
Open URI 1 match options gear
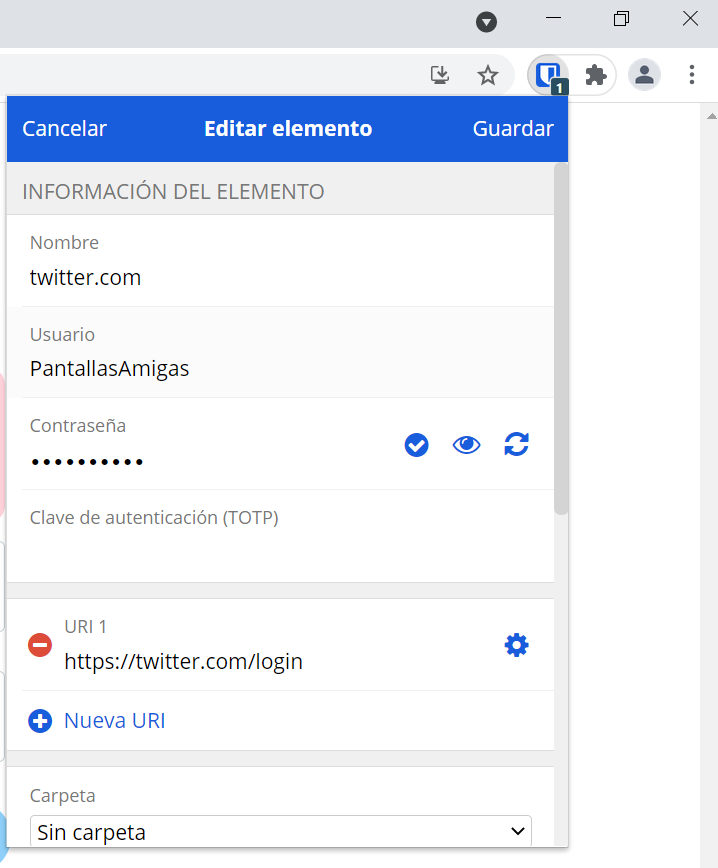(516, 645)
